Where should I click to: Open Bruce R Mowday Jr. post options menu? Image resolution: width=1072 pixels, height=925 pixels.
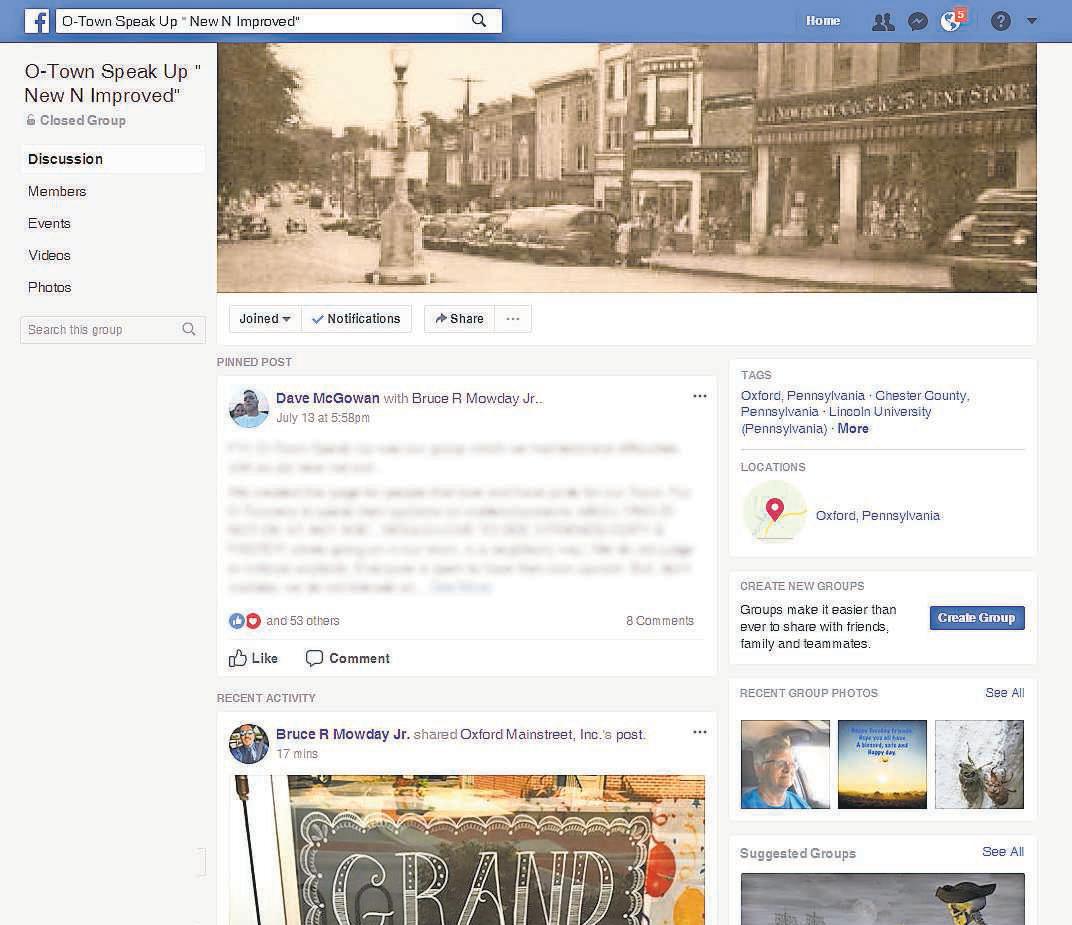point(699,732)
